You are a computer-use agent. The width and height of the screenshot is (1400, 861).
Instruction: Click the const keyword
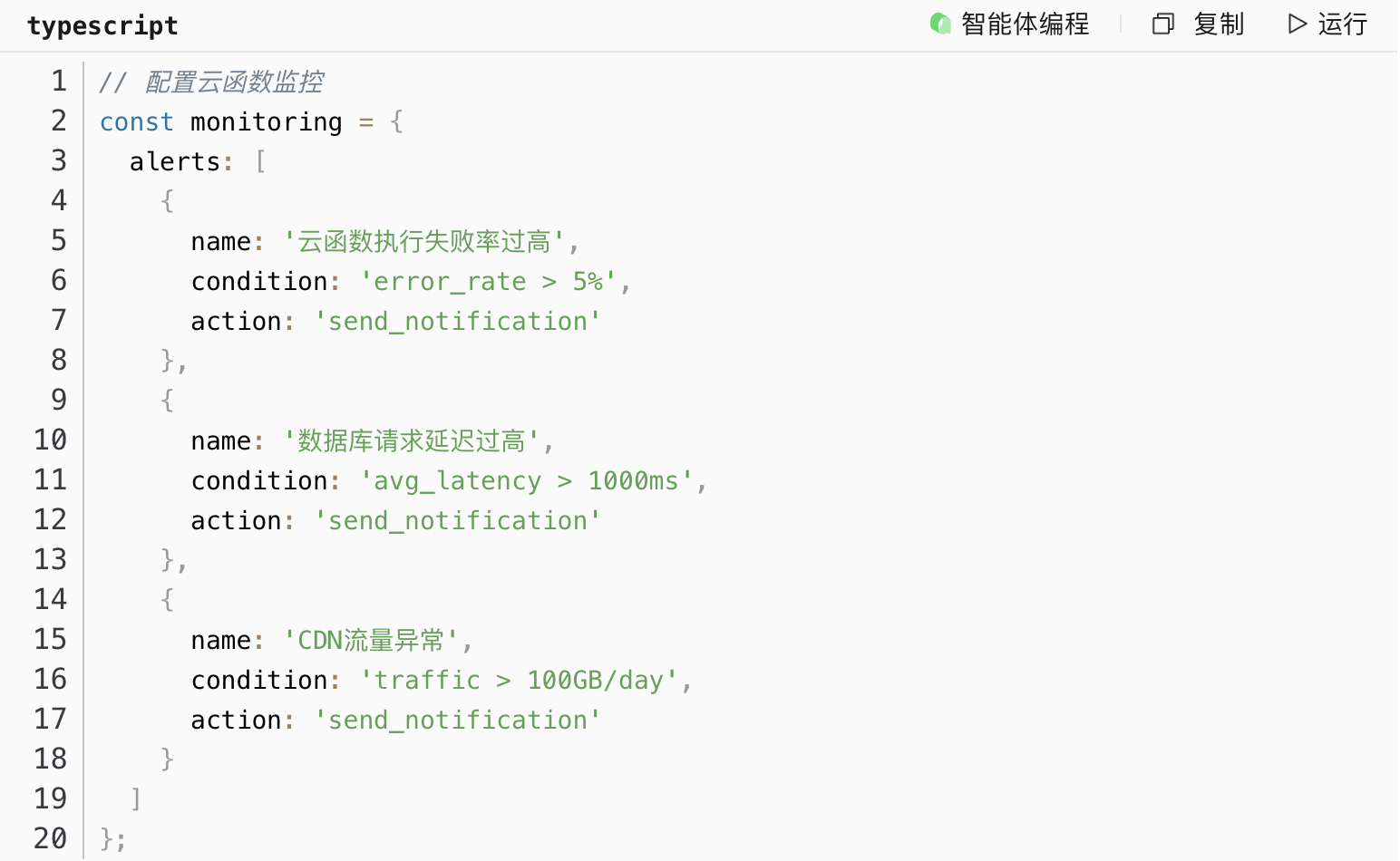(x=136, y=121)
